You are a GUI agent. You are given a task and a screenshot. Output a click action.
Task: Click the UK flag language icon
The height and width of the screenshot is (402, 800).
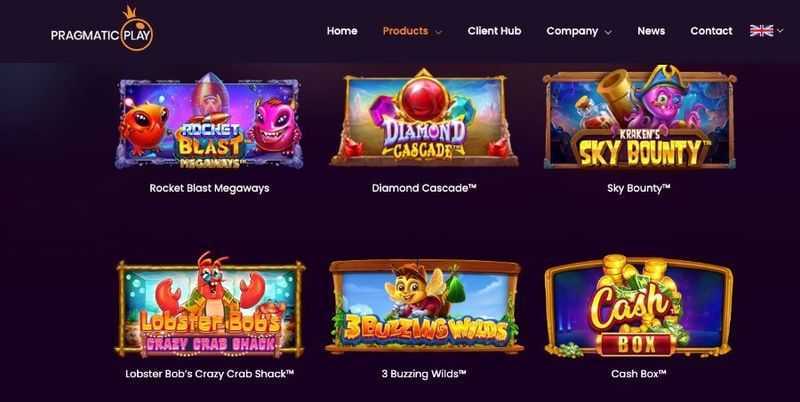point(761,31)
